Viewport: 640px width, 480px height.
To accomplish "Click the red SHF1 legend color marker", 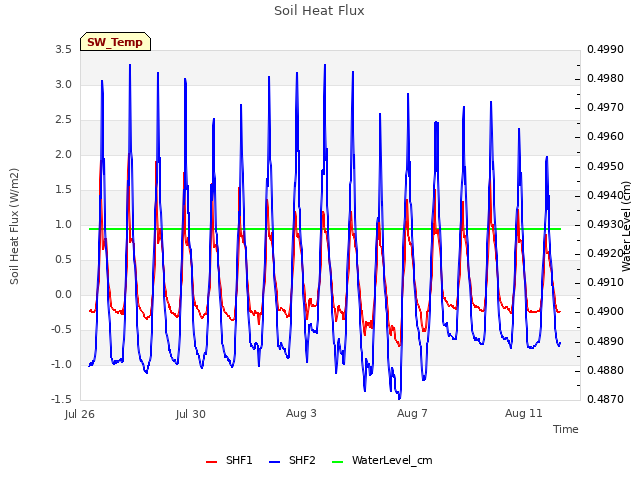I will tap(211, 462).
